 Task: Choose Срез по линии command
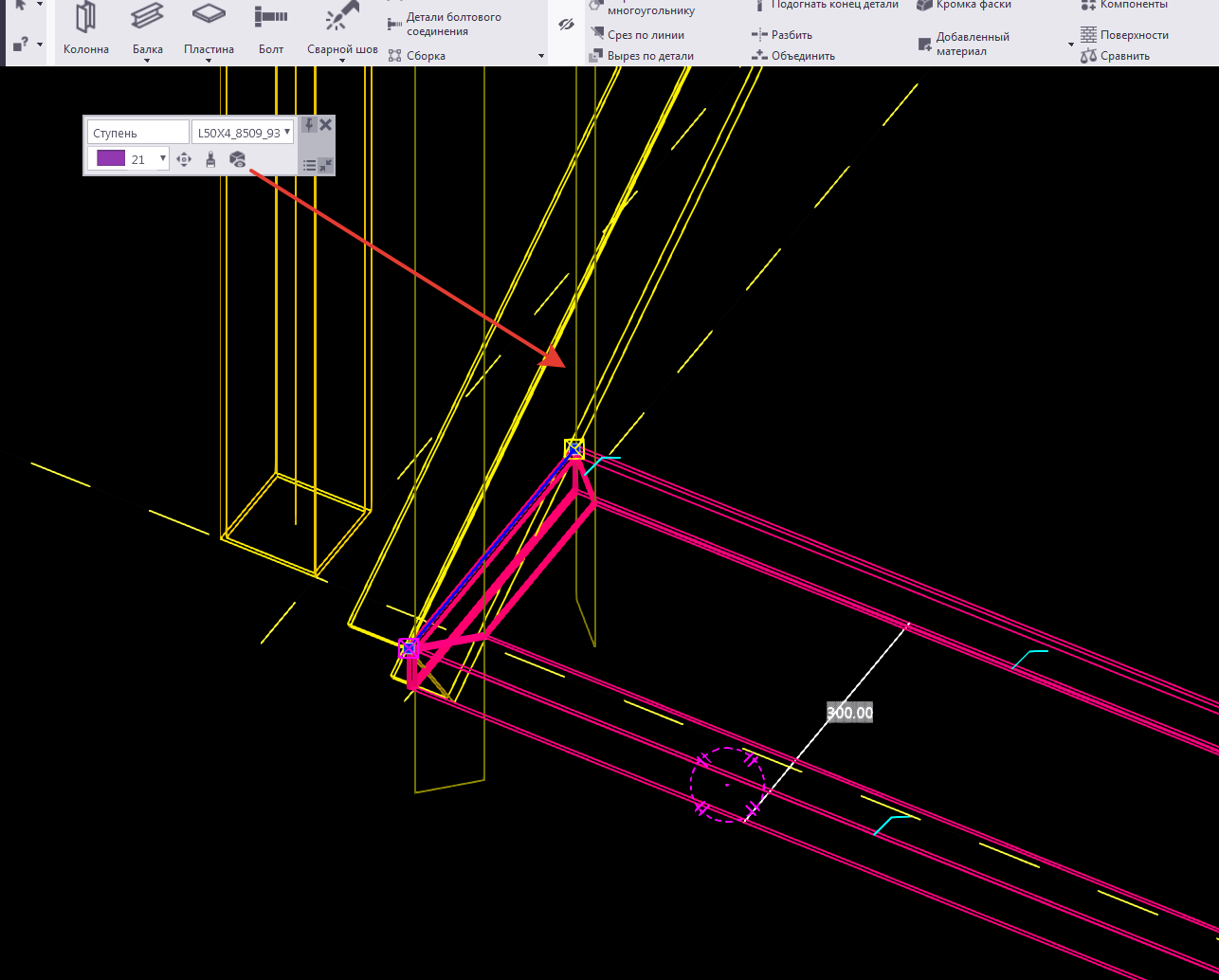click(645, 35)
